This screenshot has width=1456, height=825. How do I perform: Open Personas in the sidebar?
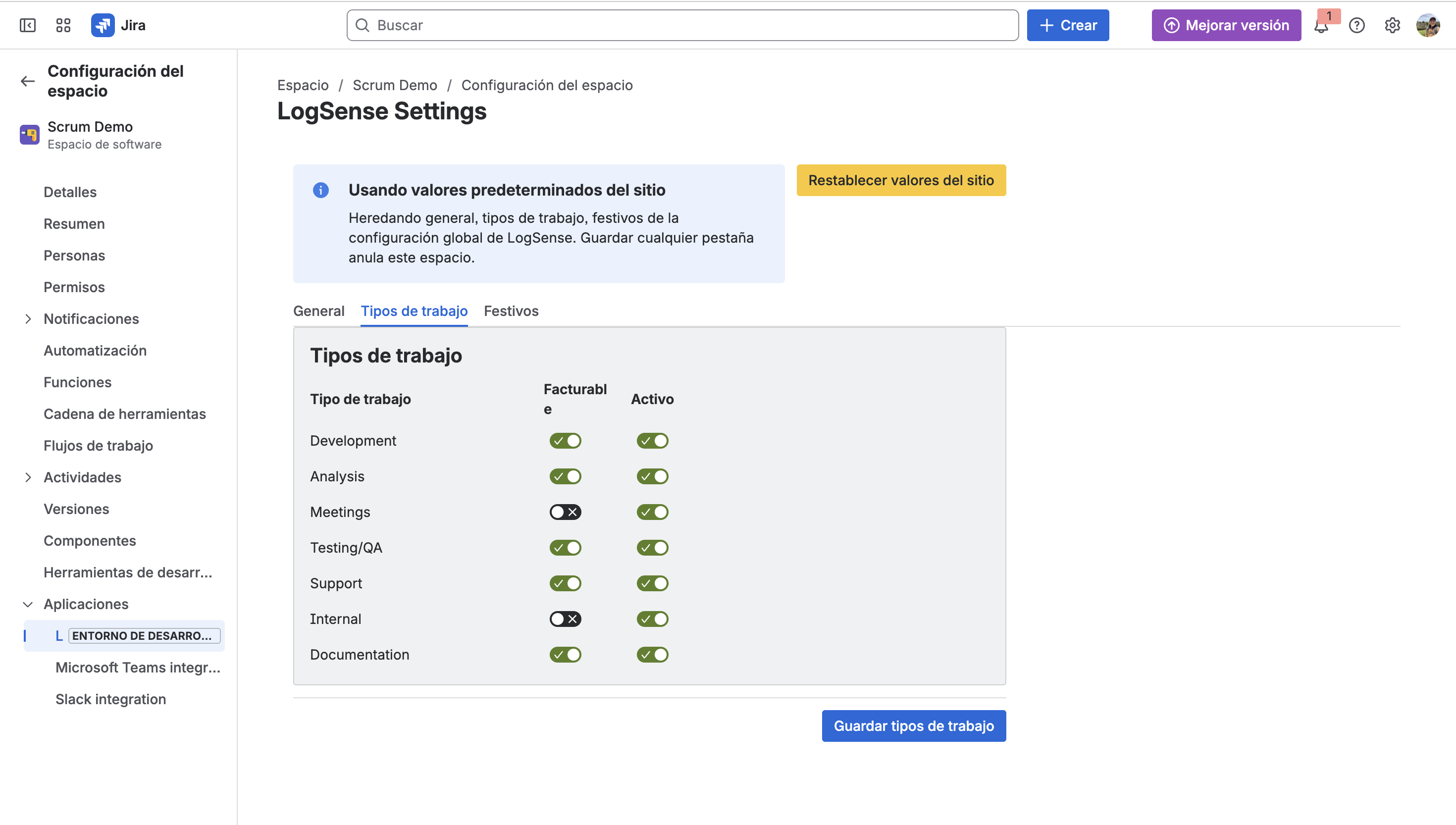click(x=74, y=256)
